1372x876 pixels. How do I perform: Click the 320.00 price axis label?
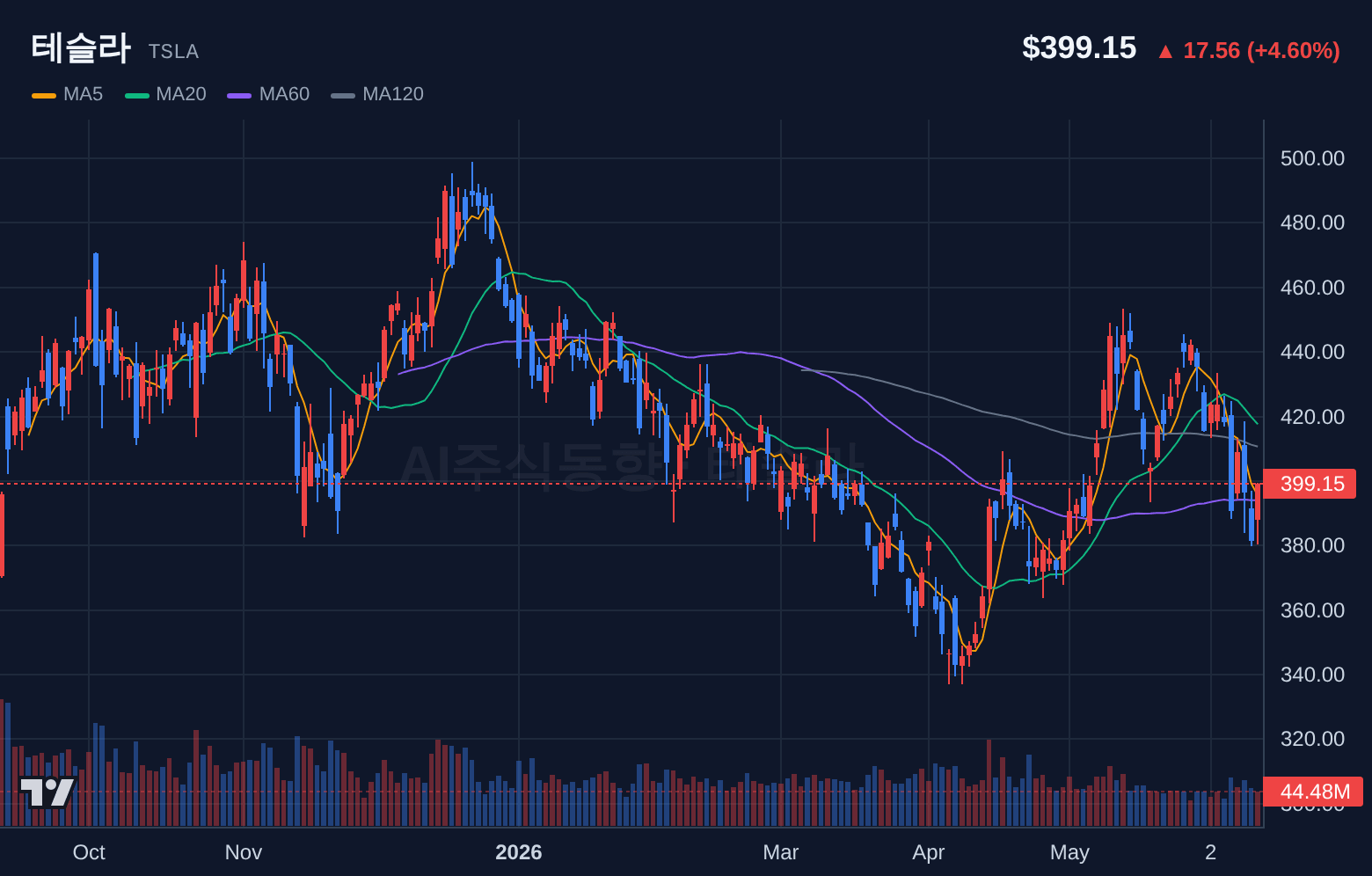click(1312, 739)
